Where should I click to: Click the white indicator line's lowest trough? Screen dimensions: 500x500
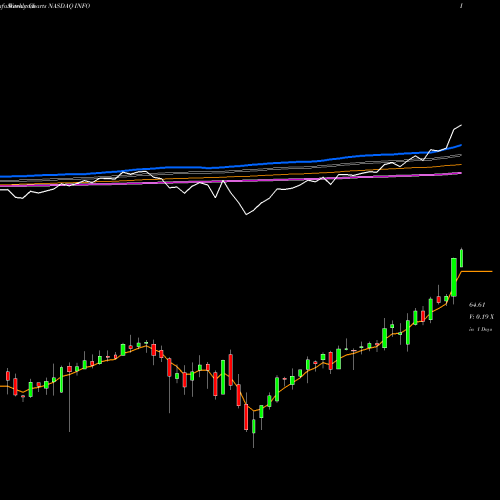click(x=246, y=214)
